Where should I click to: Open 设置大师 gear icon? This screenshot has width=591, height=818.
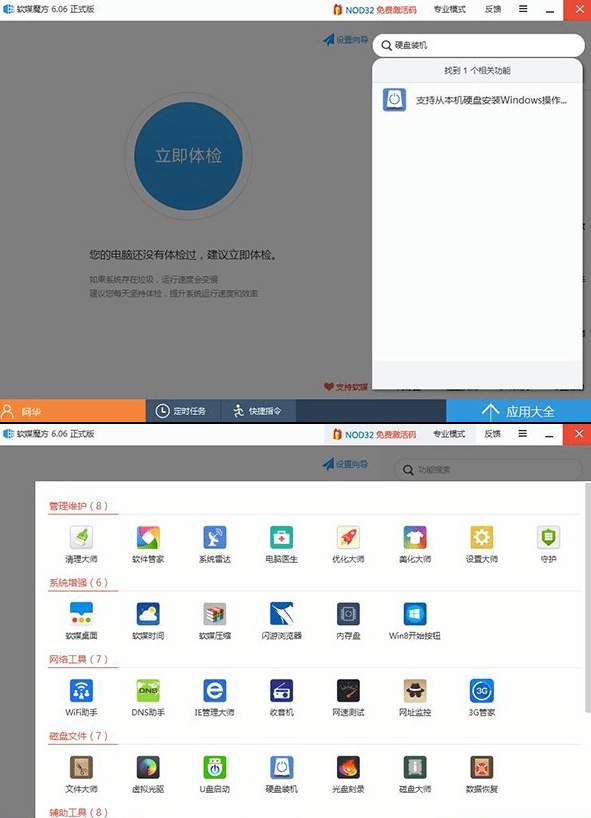(482, 544)
